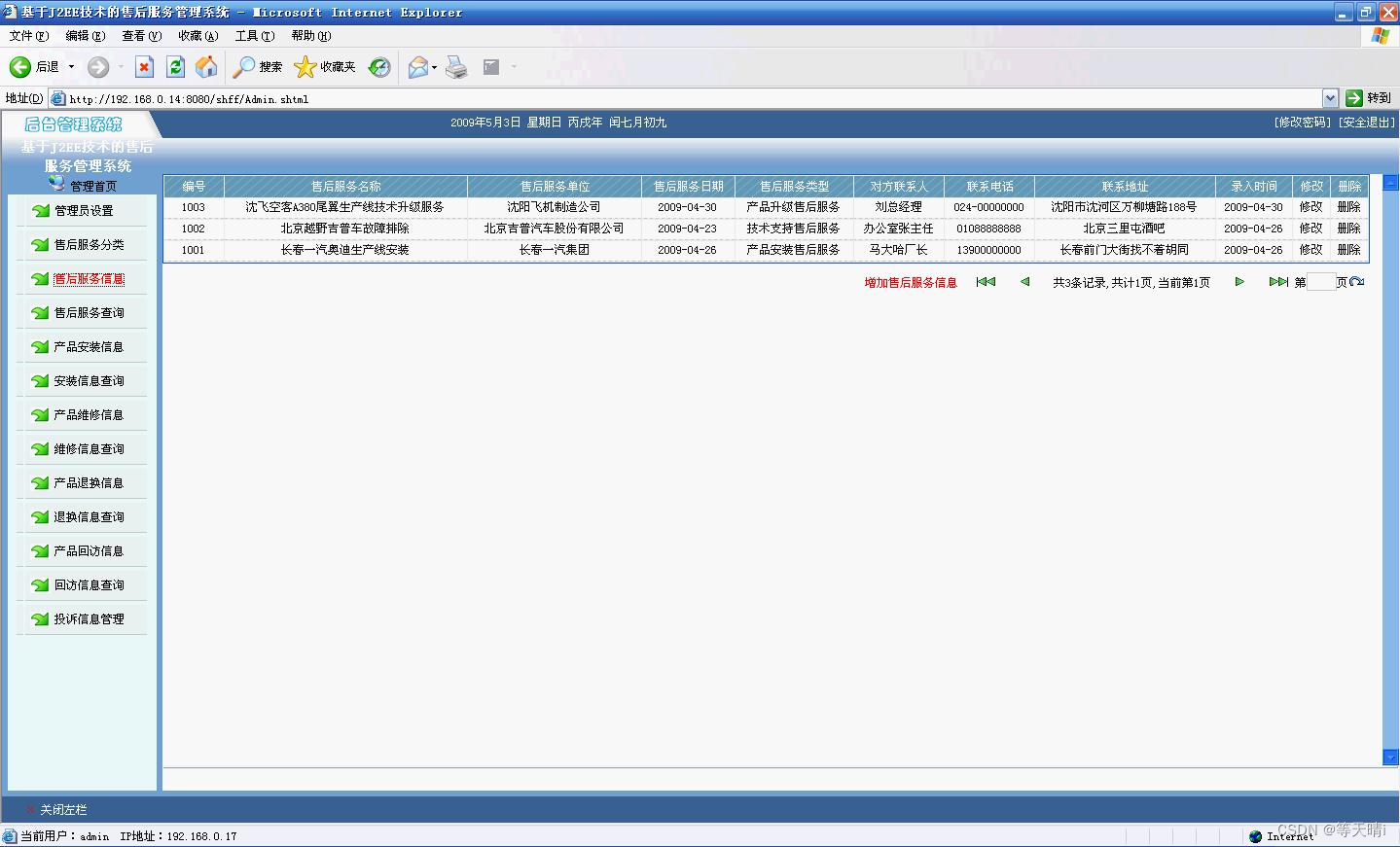The height and width of the screenshot is (847, 1400).
Task: Click 增加售后服务信息 to add a record
Action: point(909,281)
